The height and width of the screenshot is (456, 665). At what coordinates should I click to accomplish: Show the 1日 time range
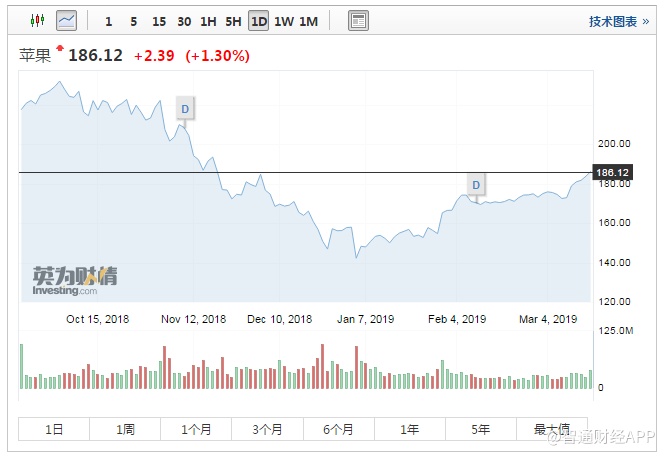click(x=54, y=429)
